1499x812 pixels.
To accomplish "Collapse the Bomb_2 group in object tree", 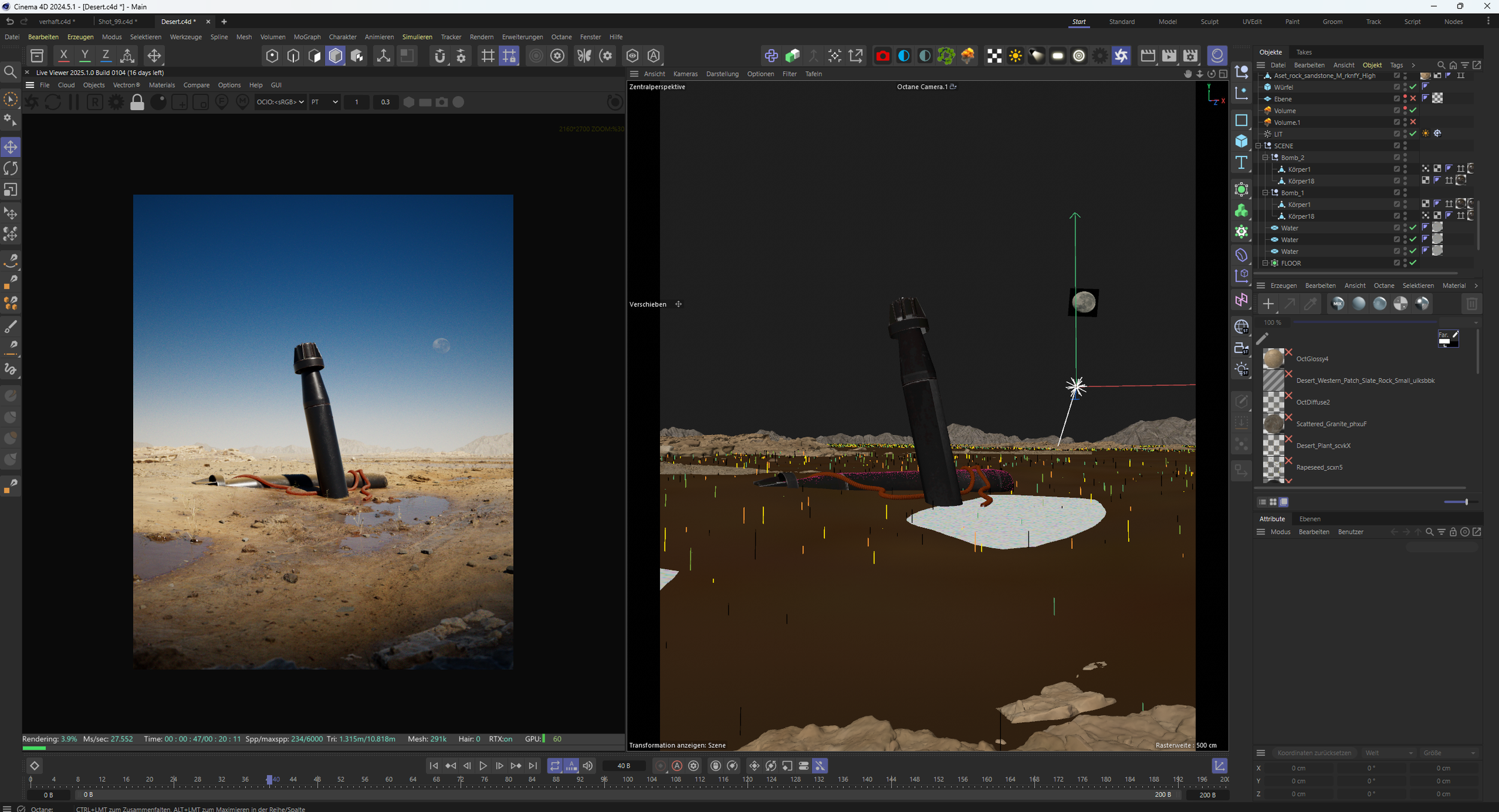I will (x=1265, y=158).
